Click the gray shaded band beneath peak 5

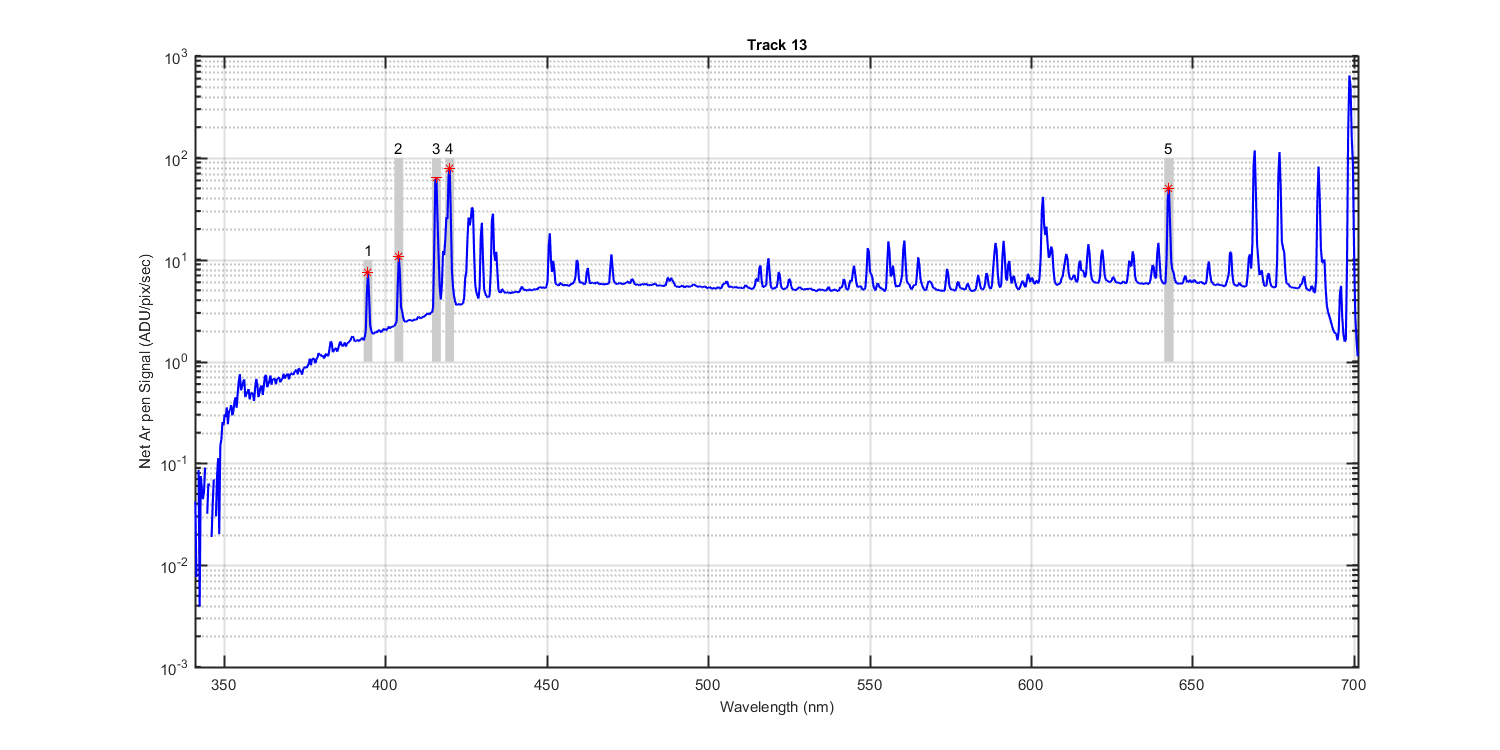1168,260
